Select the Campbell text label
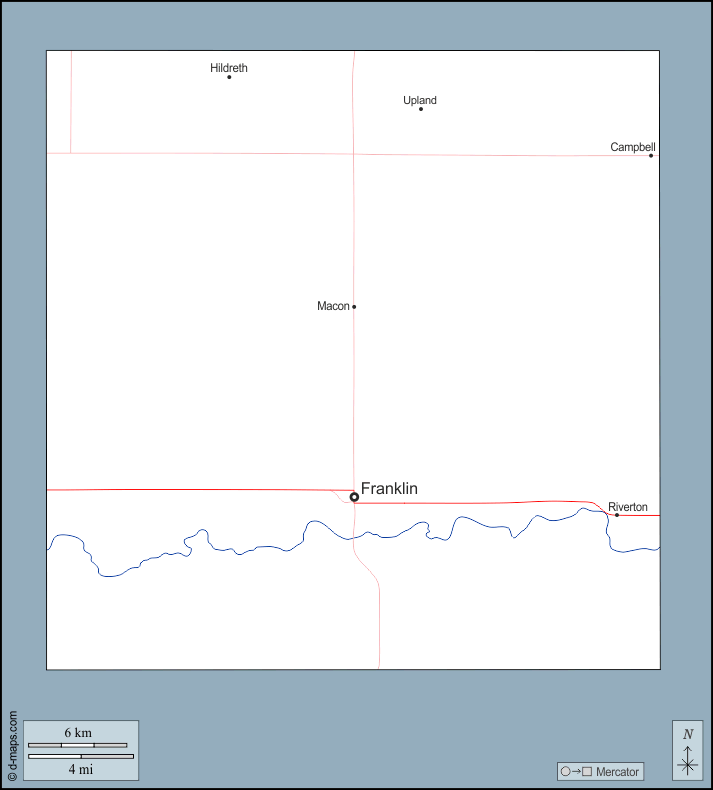Viewport: 713px width, 790px height. pos(633,147)
